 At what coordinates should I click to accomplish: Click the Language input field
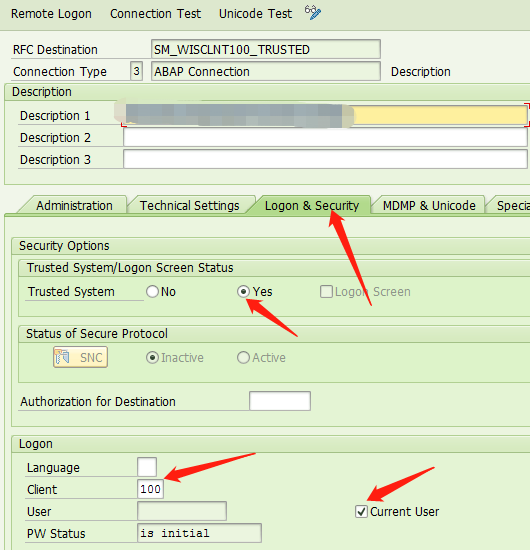[x=147, y=467]
